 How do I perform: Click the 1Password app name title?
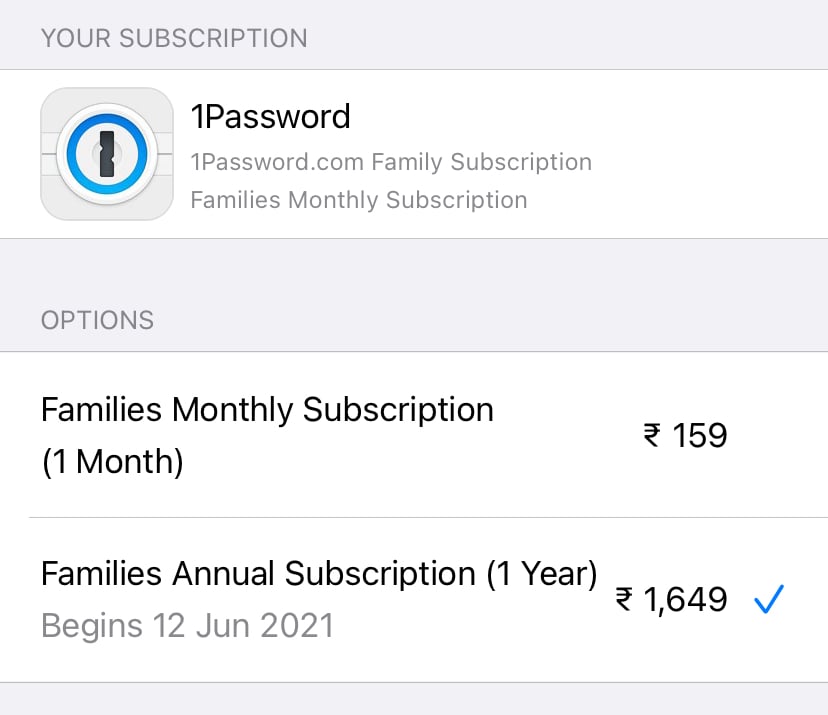point(270,117)
